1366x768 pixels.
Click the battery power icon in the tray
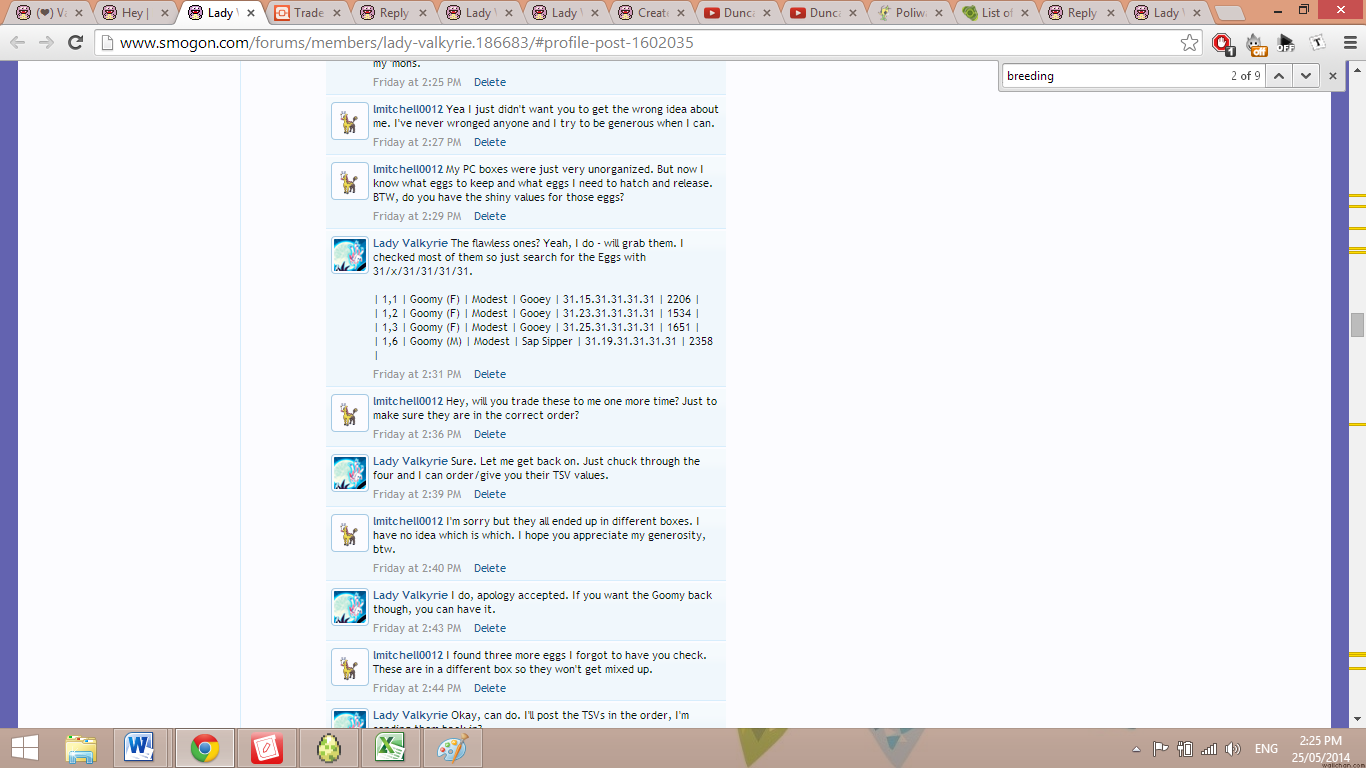pos(1185,748)
